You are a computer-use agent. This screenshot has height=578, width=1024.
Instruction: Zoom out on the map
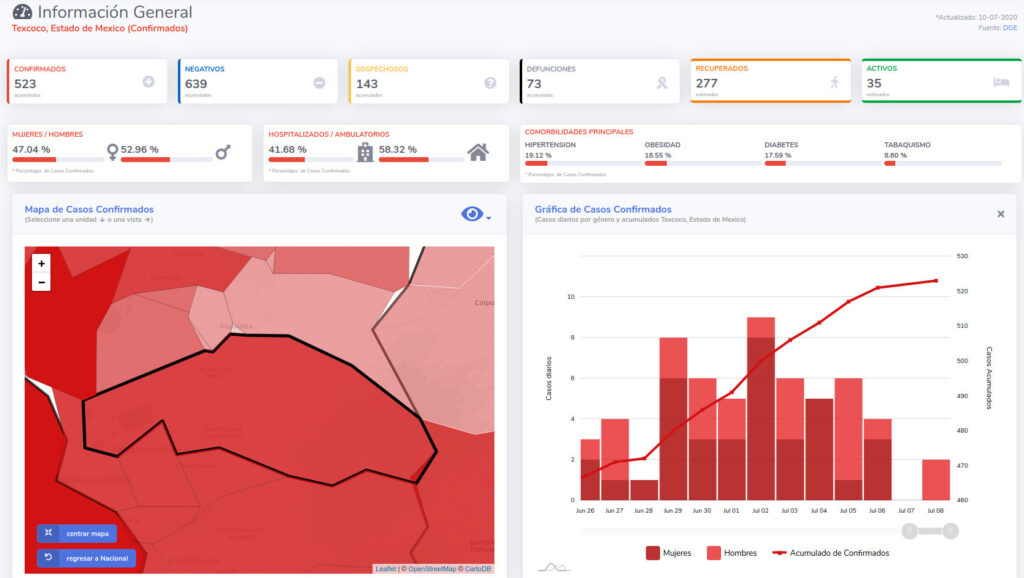[x=41, y=283]
